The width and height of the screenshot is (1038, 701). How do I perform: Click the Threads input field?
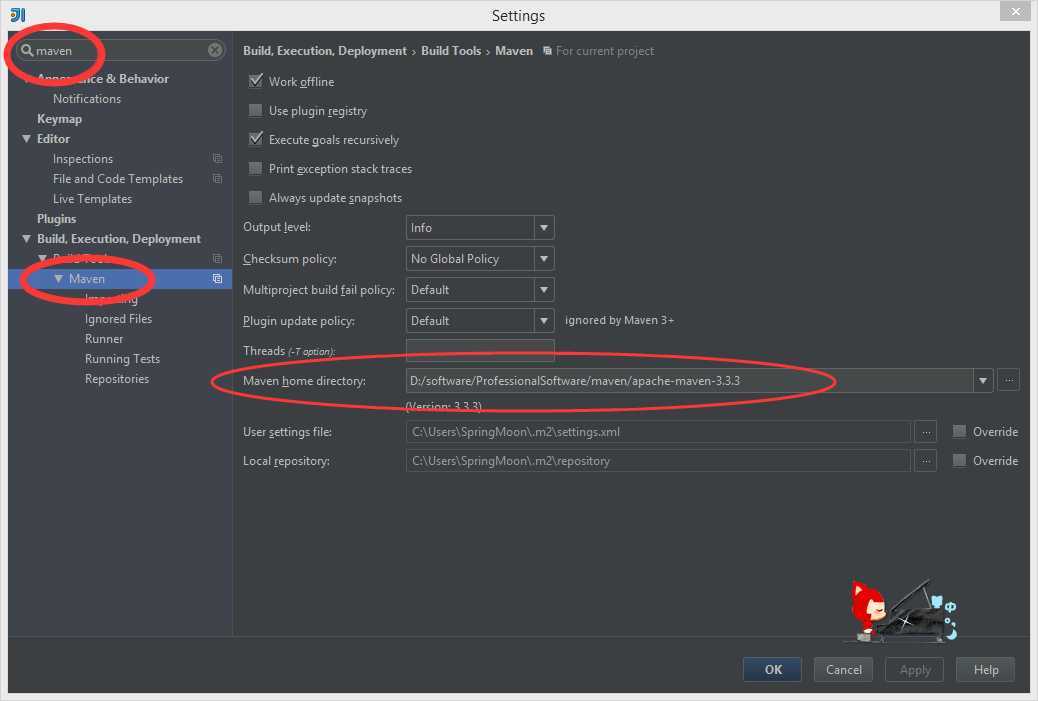[x=480, y=350]
